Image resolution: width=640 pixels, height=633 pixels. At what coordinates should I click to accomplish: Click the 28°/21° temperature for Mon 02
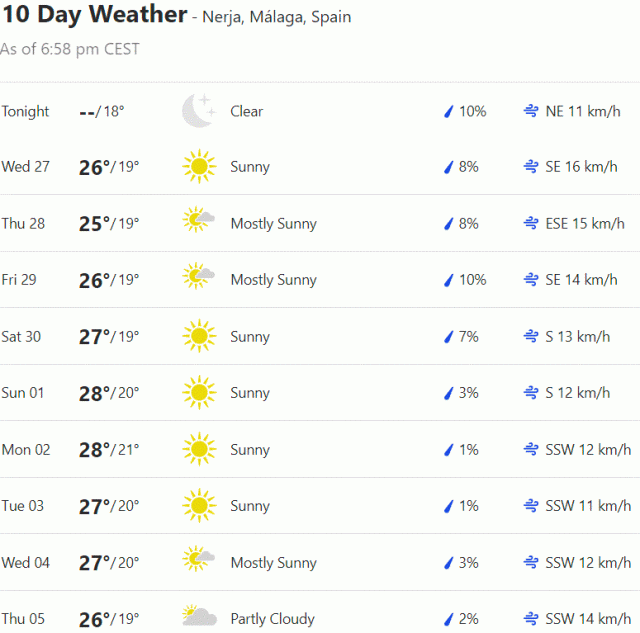[109, 450]
